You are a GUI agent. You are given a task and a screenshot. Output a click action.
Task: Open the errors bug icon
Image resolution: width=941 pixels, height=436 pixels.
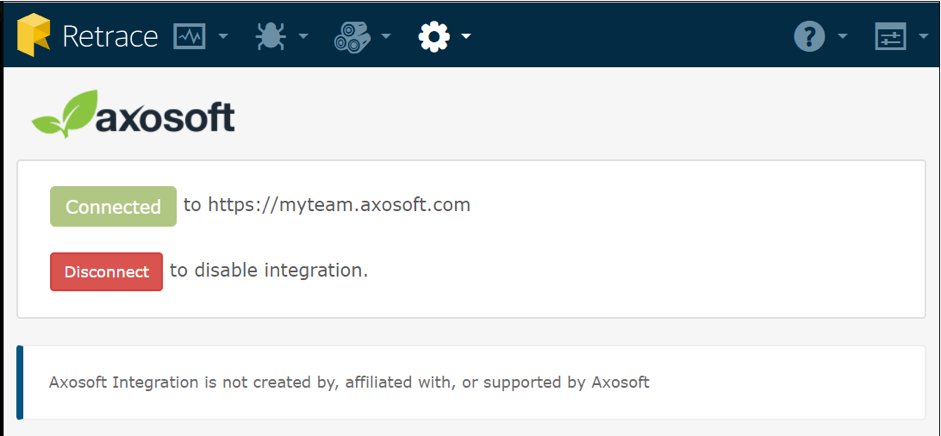pos(271,37)
